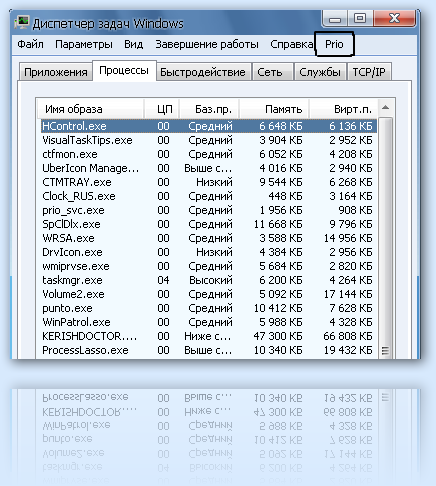Click the vertical scrollbar thumb grip
This screenshot has width=436, height=486.
[385, 351]
